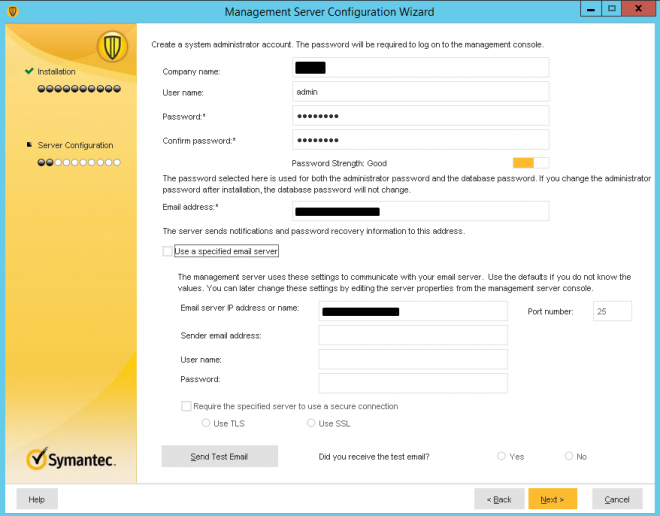Image resolution: width=660 pixels, height=516 pixels.
Task: Close the wizard window
Action: pos(639,9)
